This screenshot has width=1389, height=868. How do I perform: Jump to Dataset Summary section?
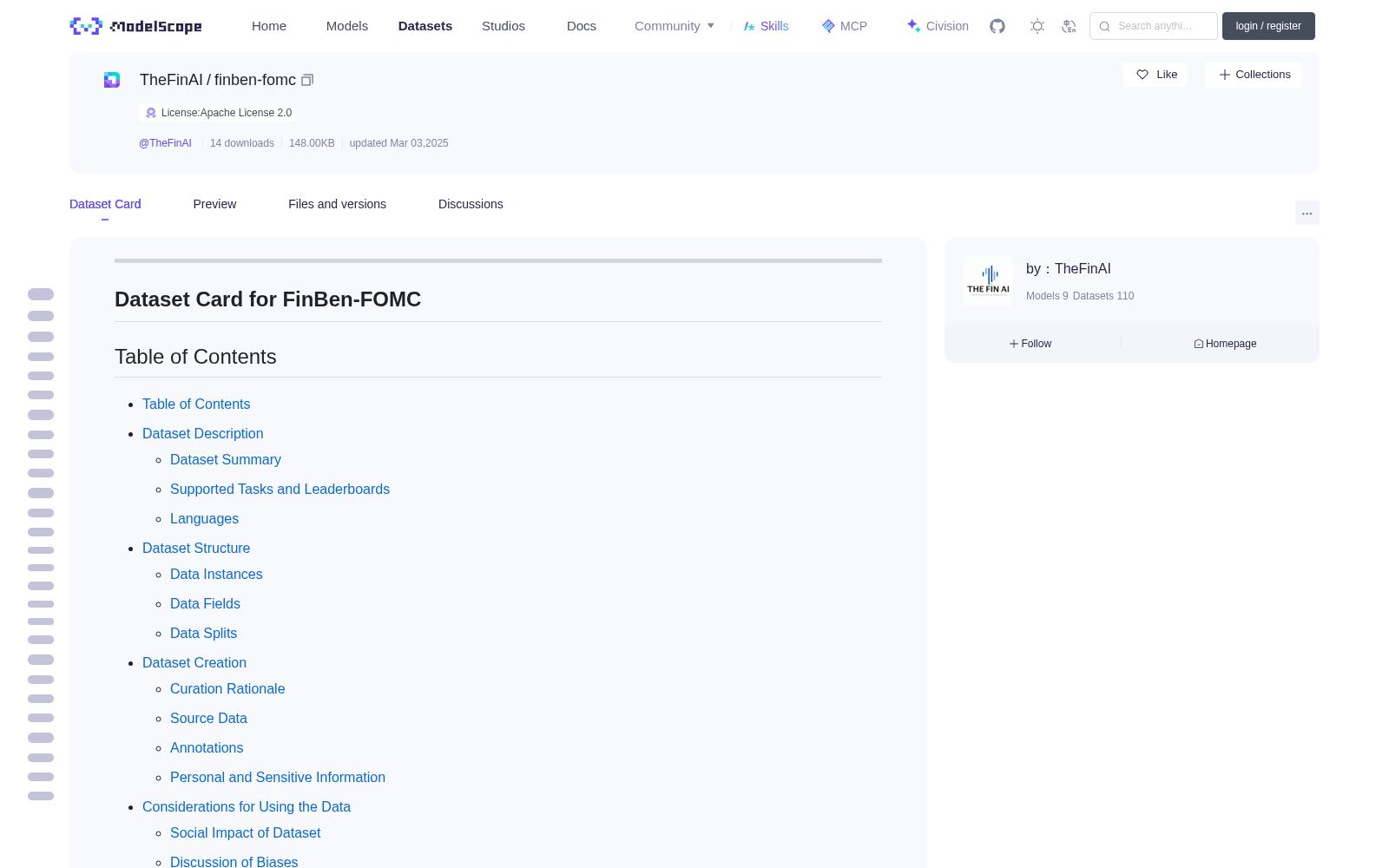pos(226,460)
